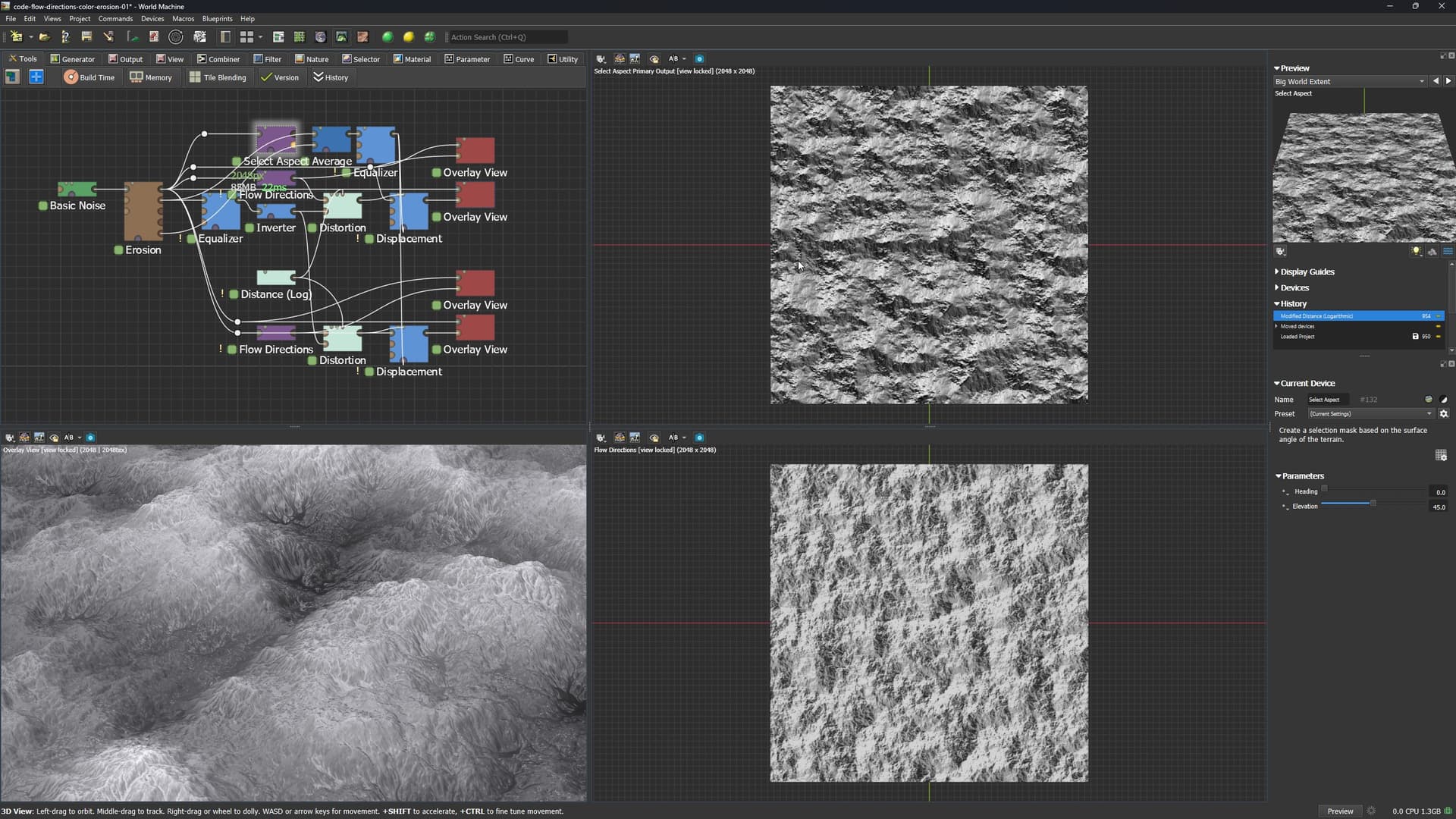Image resolution: width=1456 pixels, height=819 pixels.
Task: Click the Tile Blending tool
Action: pyautogui.click(x=218, y=77)
